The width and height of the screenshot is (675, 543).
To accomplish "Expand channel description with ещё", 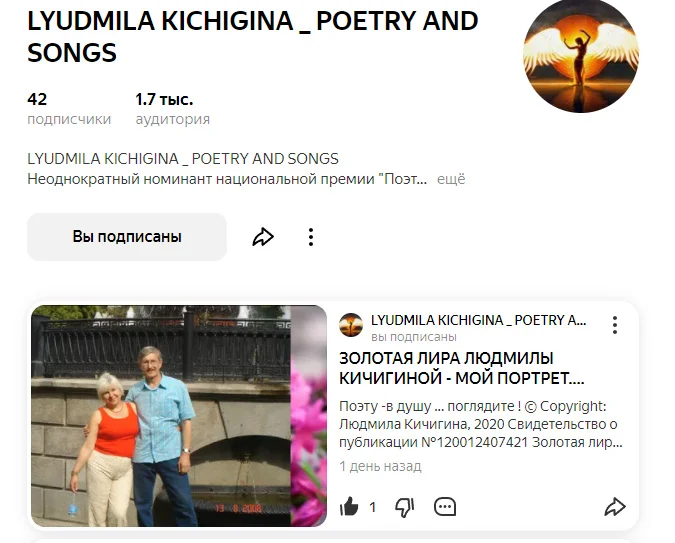I will (x=451, y=179).
